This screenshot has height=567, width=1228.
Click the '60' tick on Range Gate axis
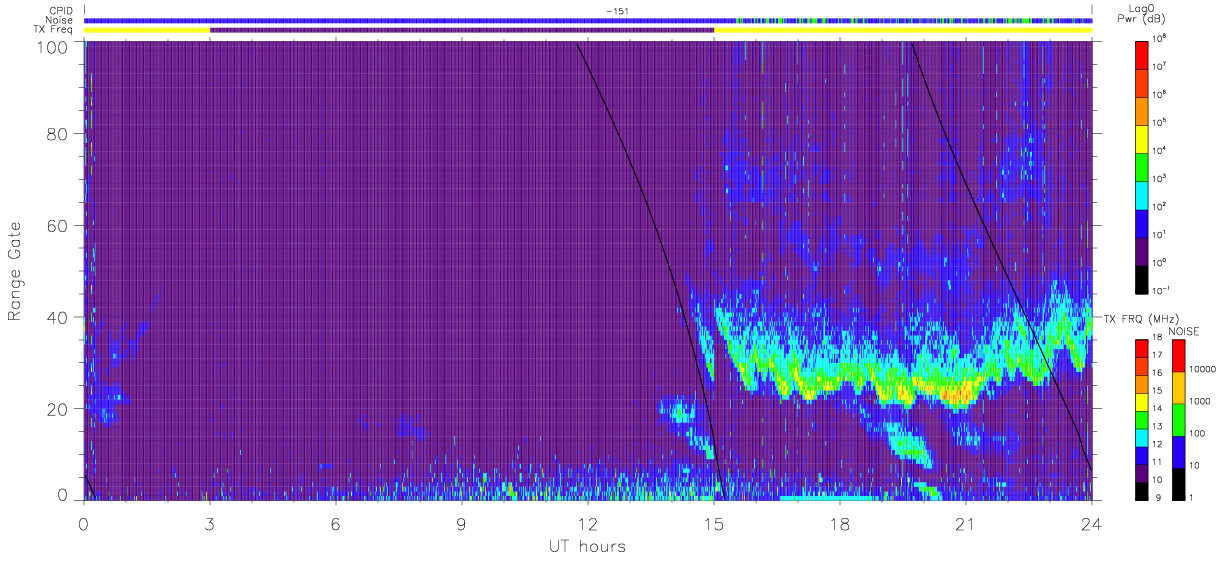coord(59,226)
